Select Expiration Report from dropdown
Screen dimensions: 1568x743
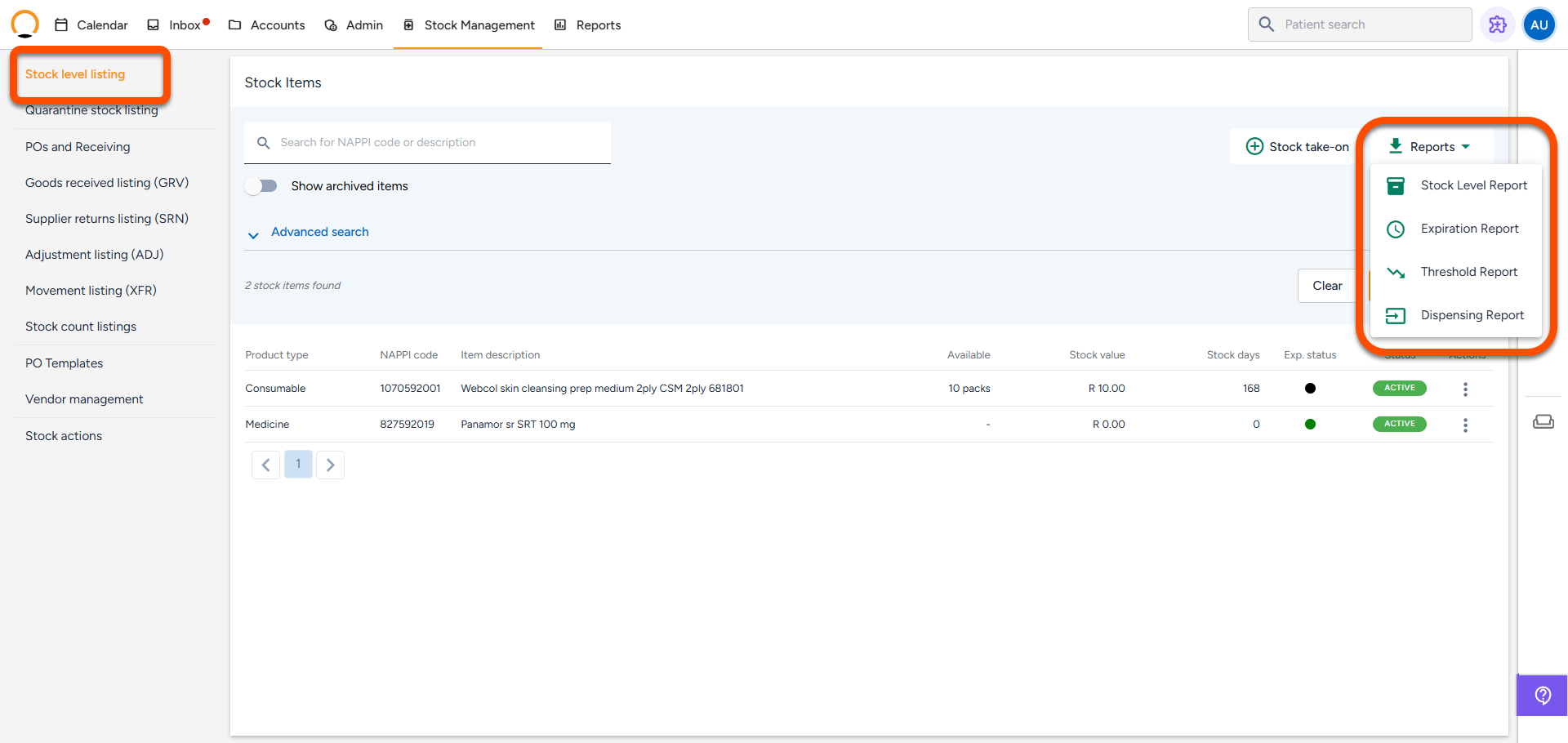click(1469, 229)
